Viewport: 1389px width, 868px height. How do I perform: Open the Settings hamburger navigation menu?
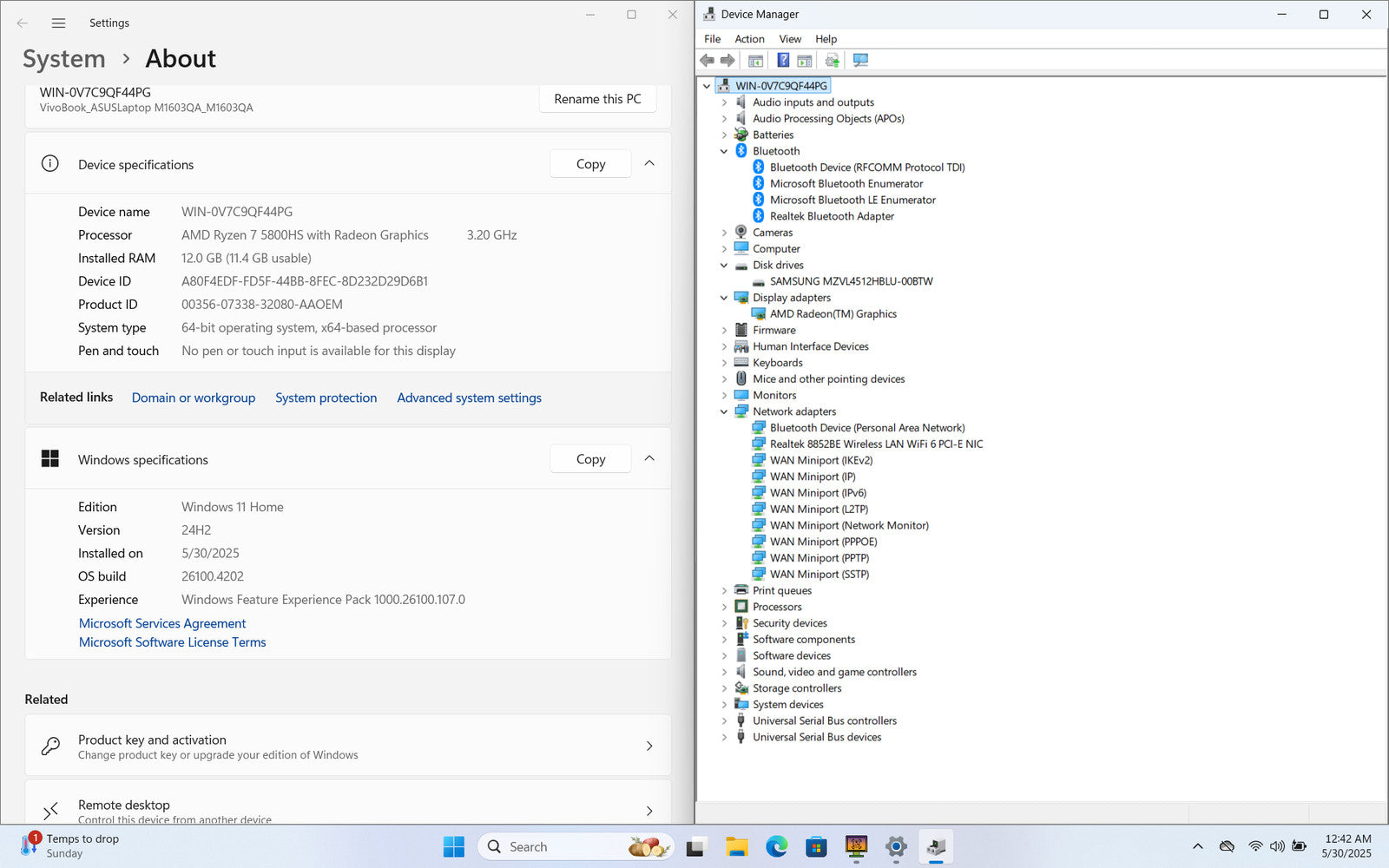58,23
